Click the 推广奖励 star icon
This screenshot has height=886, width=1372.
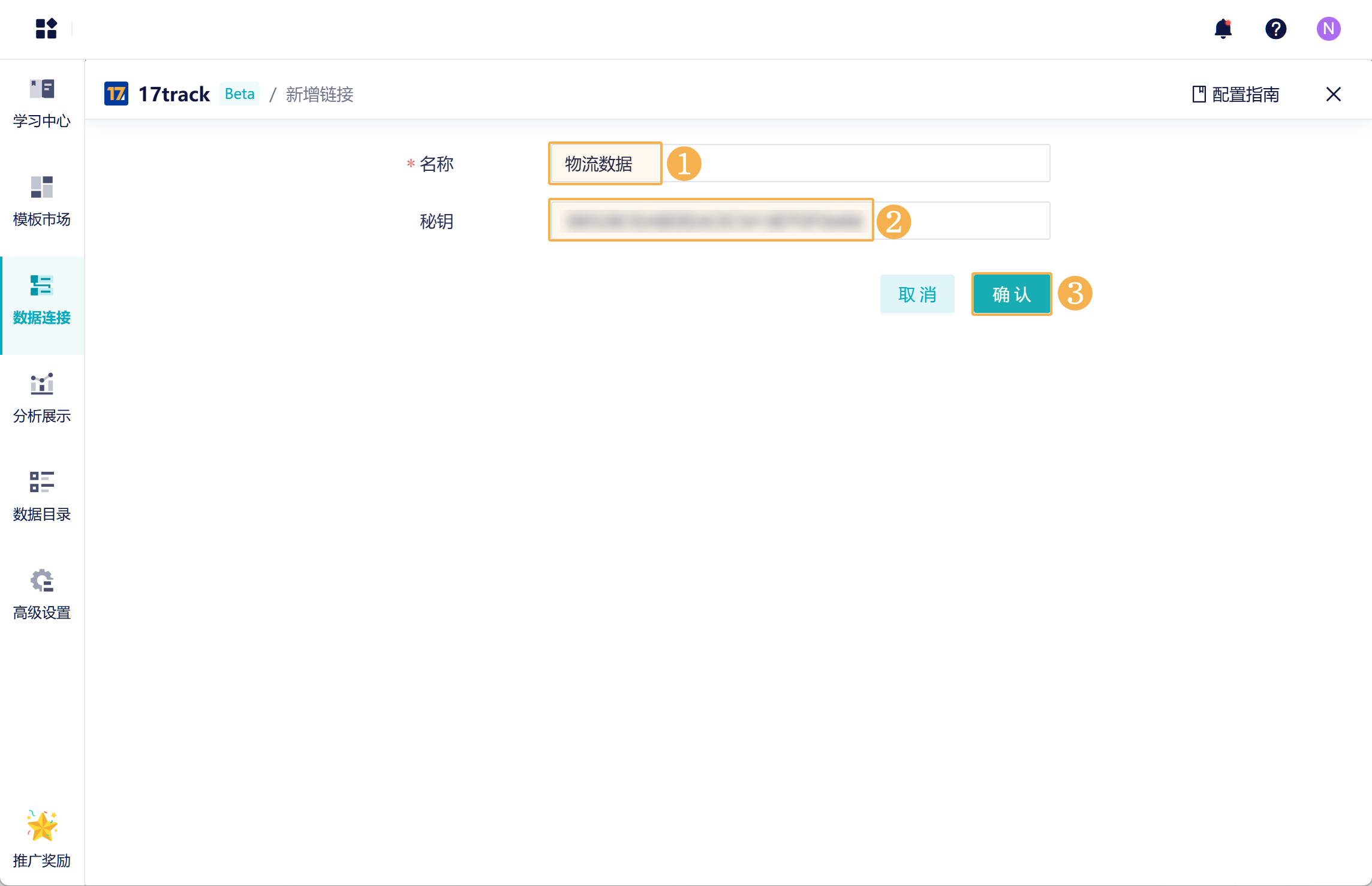(x=42, y=826)
